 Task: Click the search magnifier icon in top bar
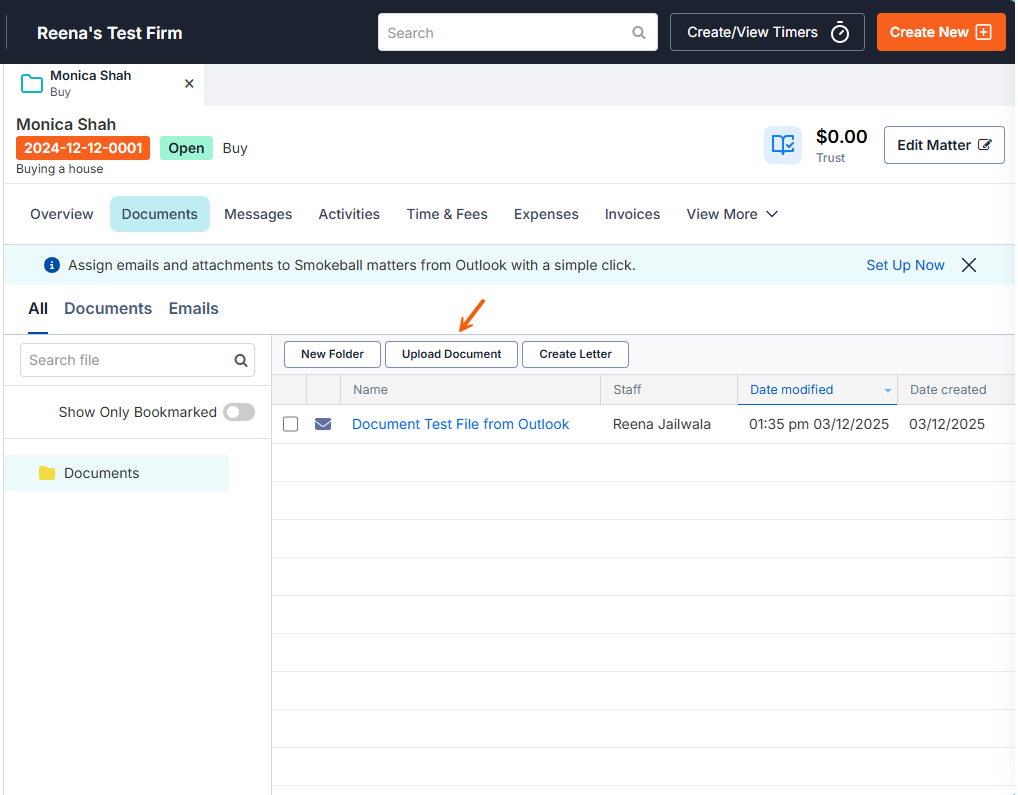[x=639, y=32]
